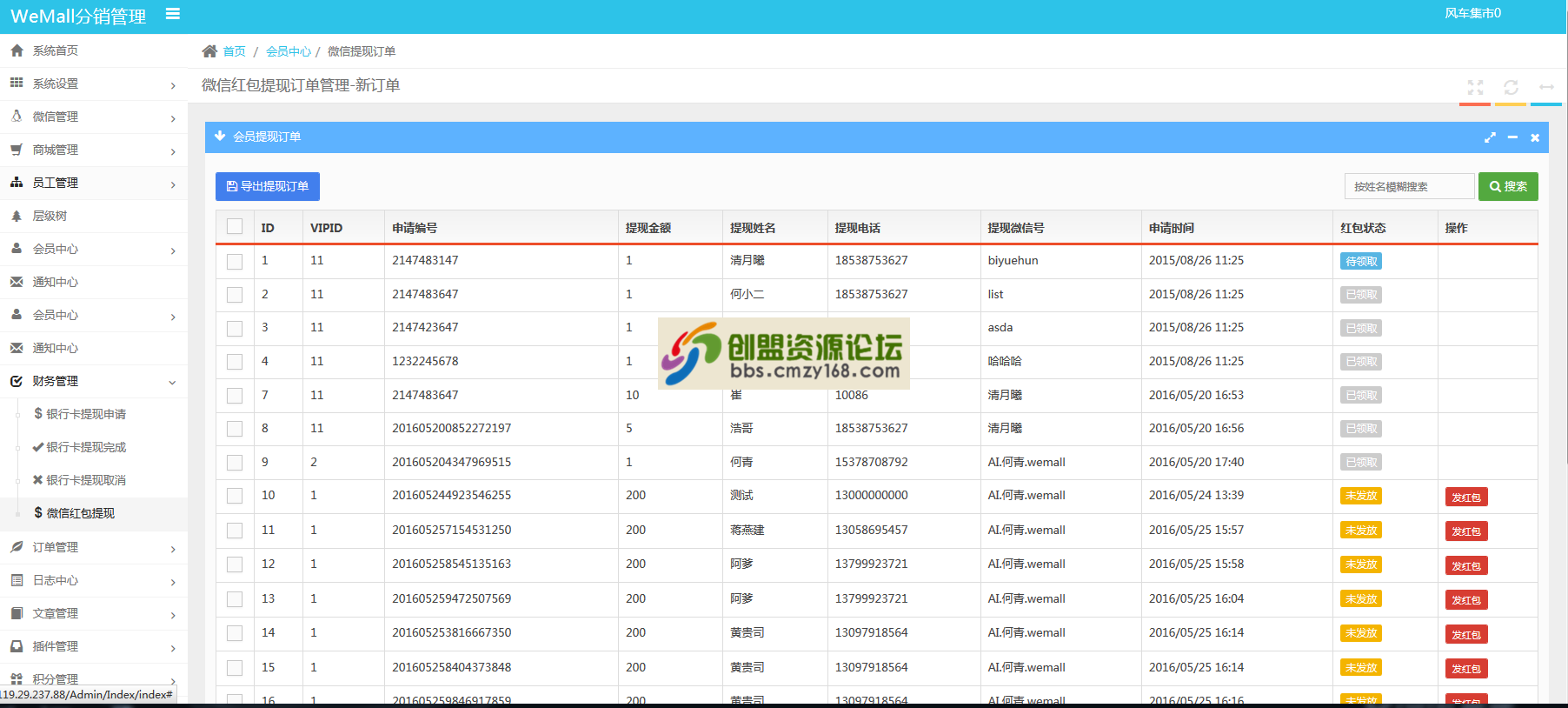
Task: Expand the 插件管理 menu chevron
Action: click(x=173, y=647)
